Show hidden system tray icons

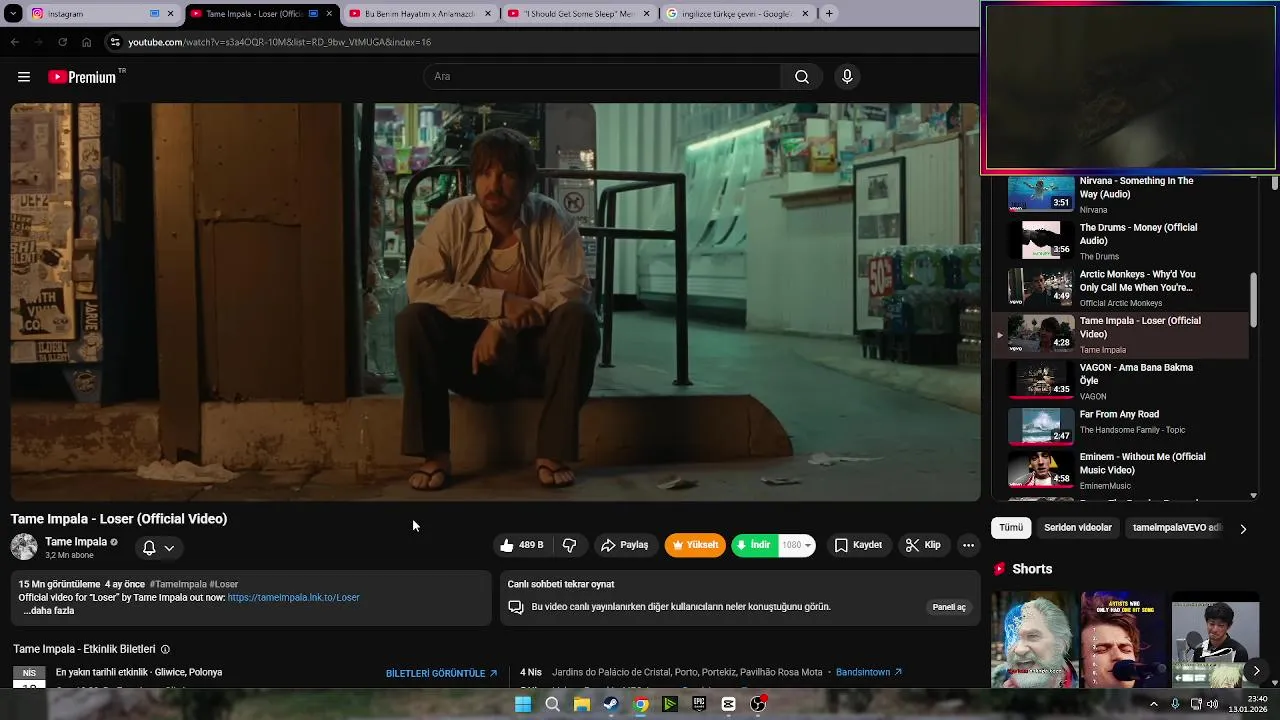click(x=1153, y=704)
